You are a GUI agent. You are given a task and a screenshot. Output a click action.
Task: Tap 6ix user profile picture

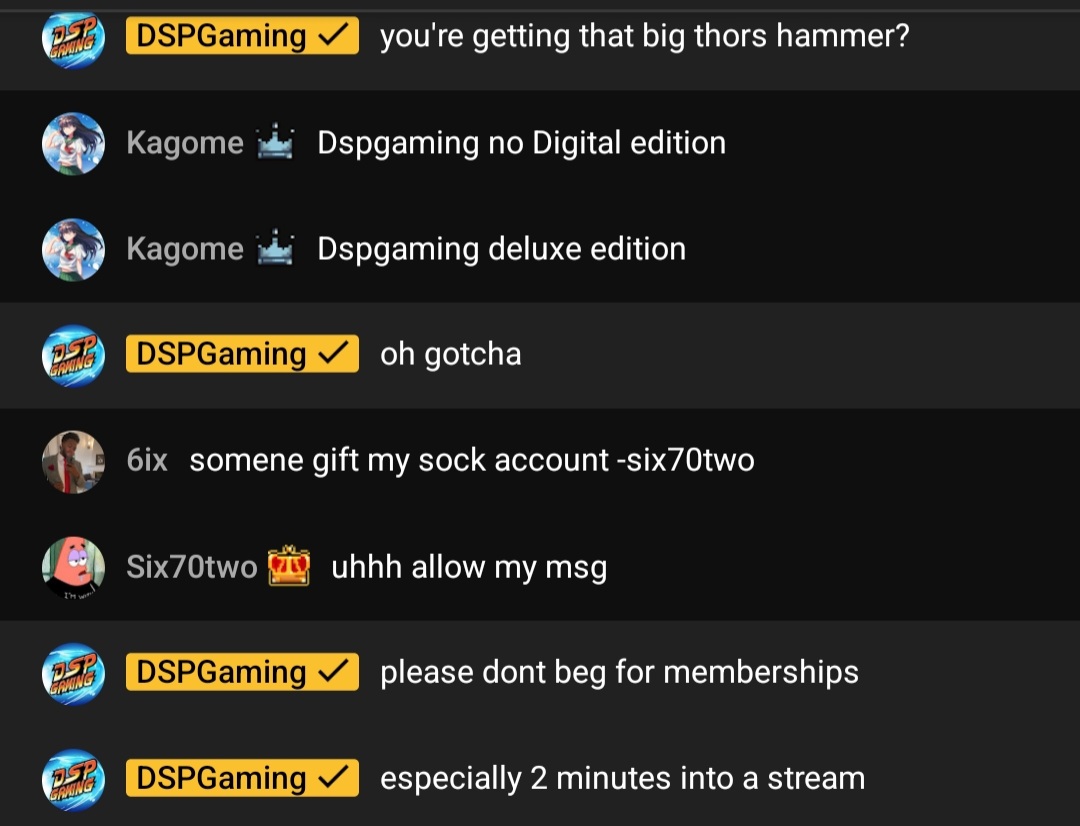[x=73, y=462]
